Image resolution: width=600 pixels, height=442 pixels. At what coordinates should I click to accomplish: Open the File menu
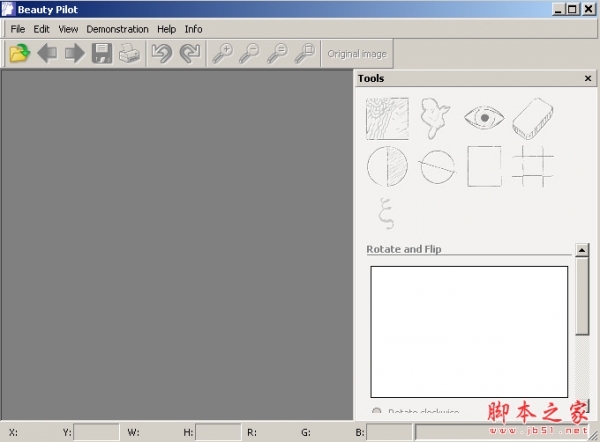tap(18, 29)
